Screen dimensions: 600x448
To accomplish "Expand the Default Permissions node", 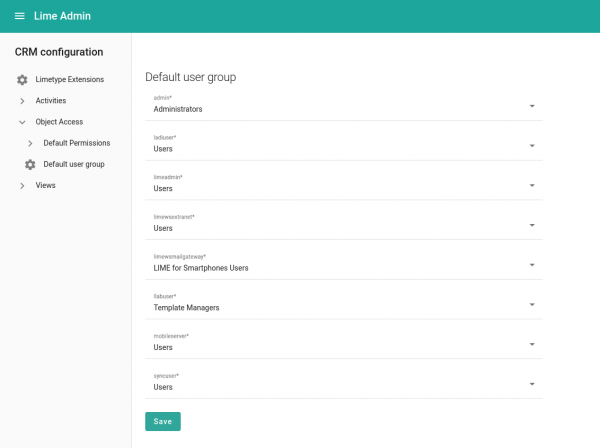I will pos(30,143).
